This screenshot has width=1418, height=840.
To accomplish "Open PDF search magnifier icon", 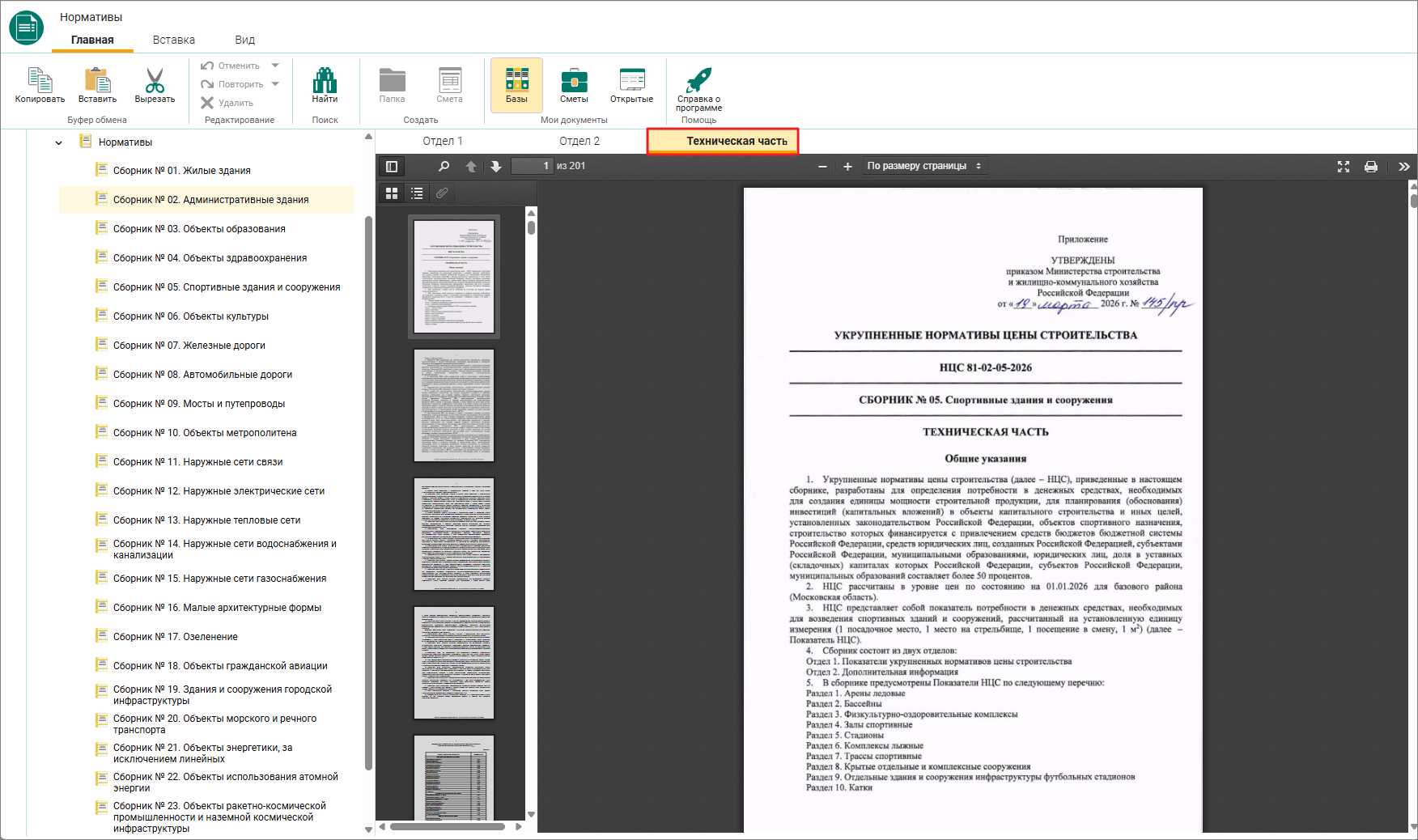I will (x=444, y=167).
